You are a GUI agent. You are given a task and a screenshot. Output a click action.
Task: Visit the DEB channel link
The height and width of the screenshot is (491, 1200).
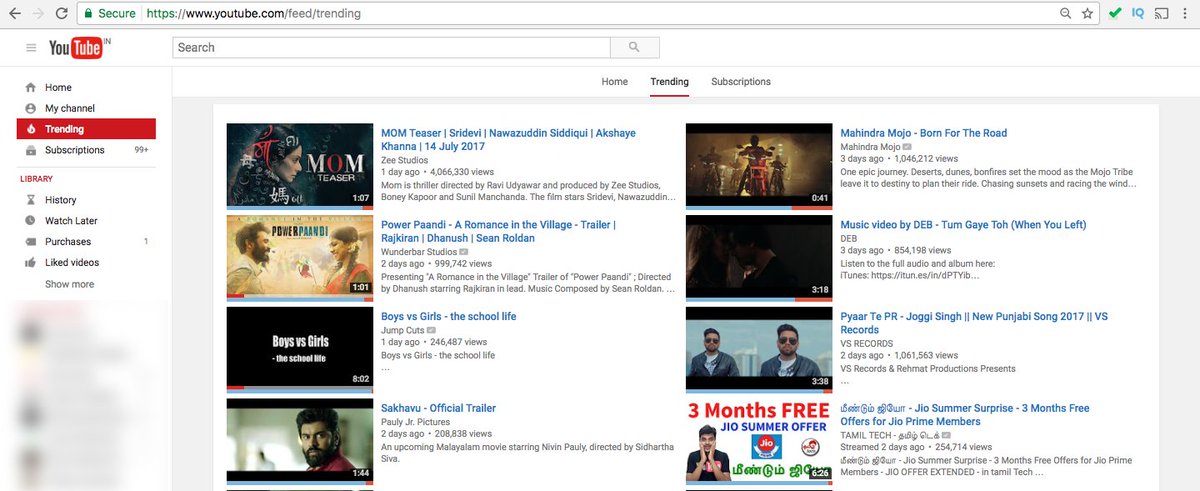[x=848, y=238]
